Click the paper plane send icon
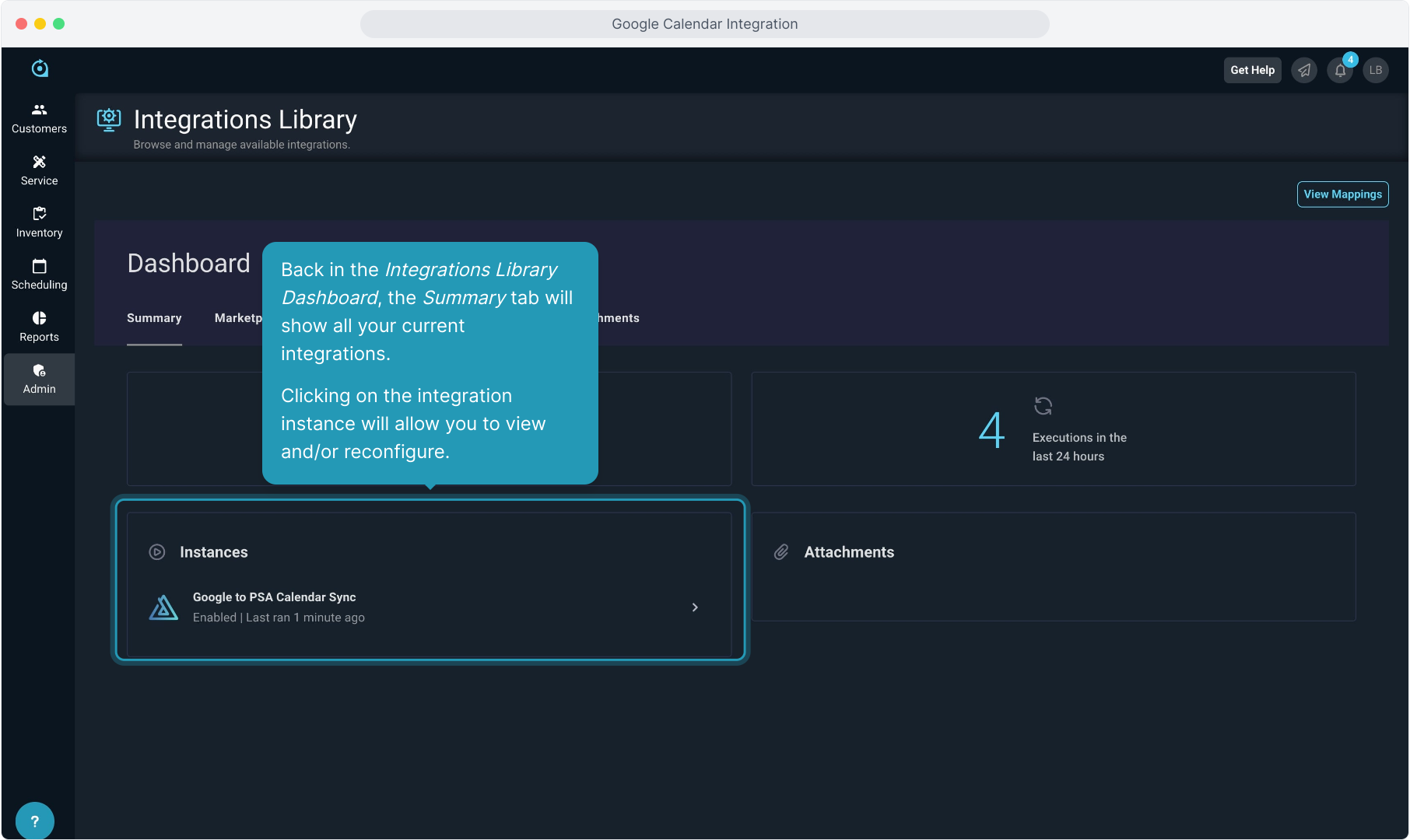 coord(1304,70)
